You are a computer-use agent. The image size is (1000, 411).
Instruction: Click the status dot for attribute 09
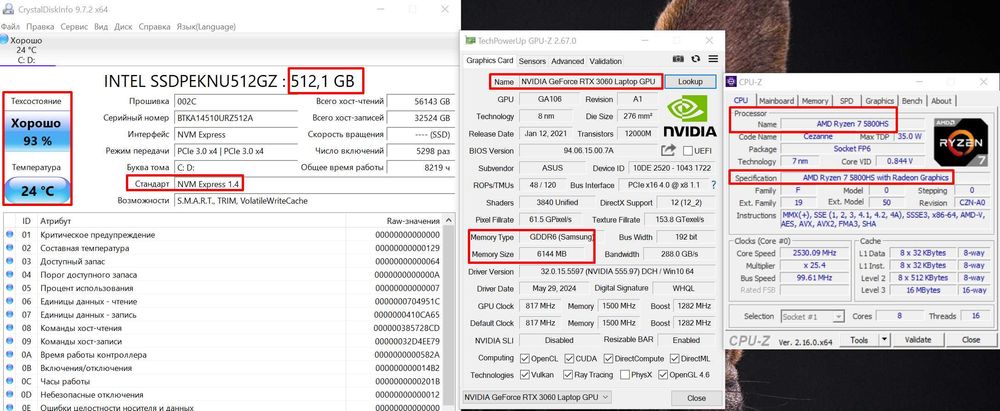pyautogui.click(x=10, y=341)
